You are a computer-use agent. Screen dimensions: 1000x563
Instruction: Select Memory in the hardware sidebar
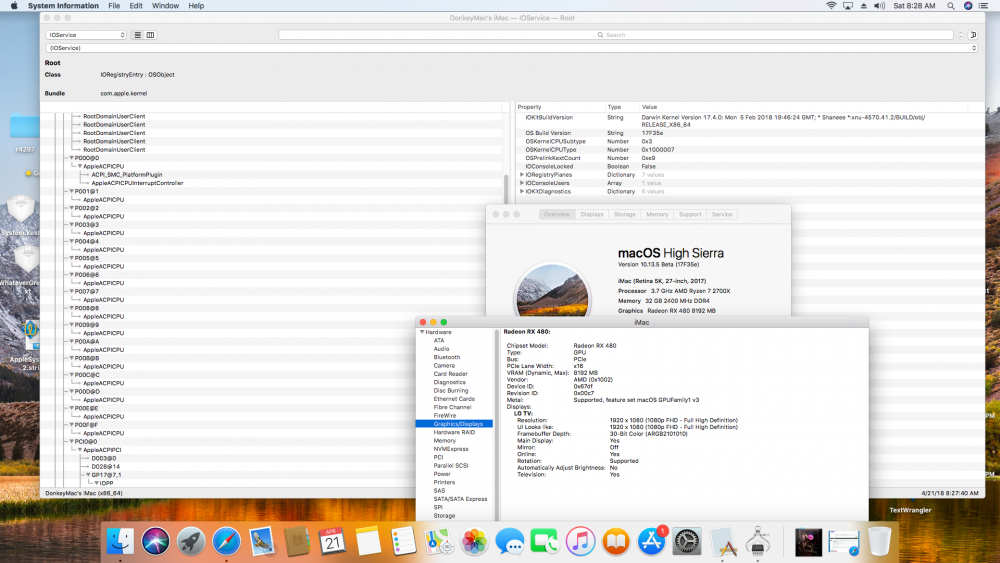pos(445,441)
